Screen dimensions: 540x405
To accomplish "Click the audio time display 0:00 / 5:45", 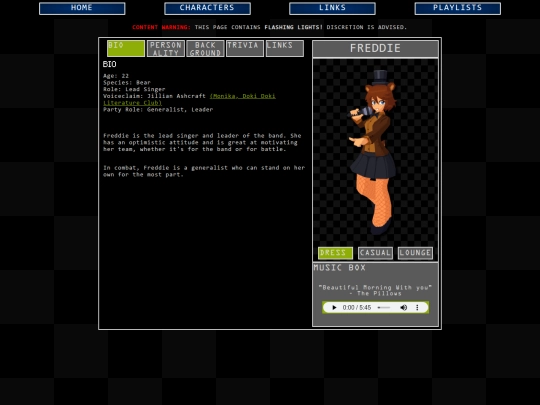I will click(x=357, y=308).
